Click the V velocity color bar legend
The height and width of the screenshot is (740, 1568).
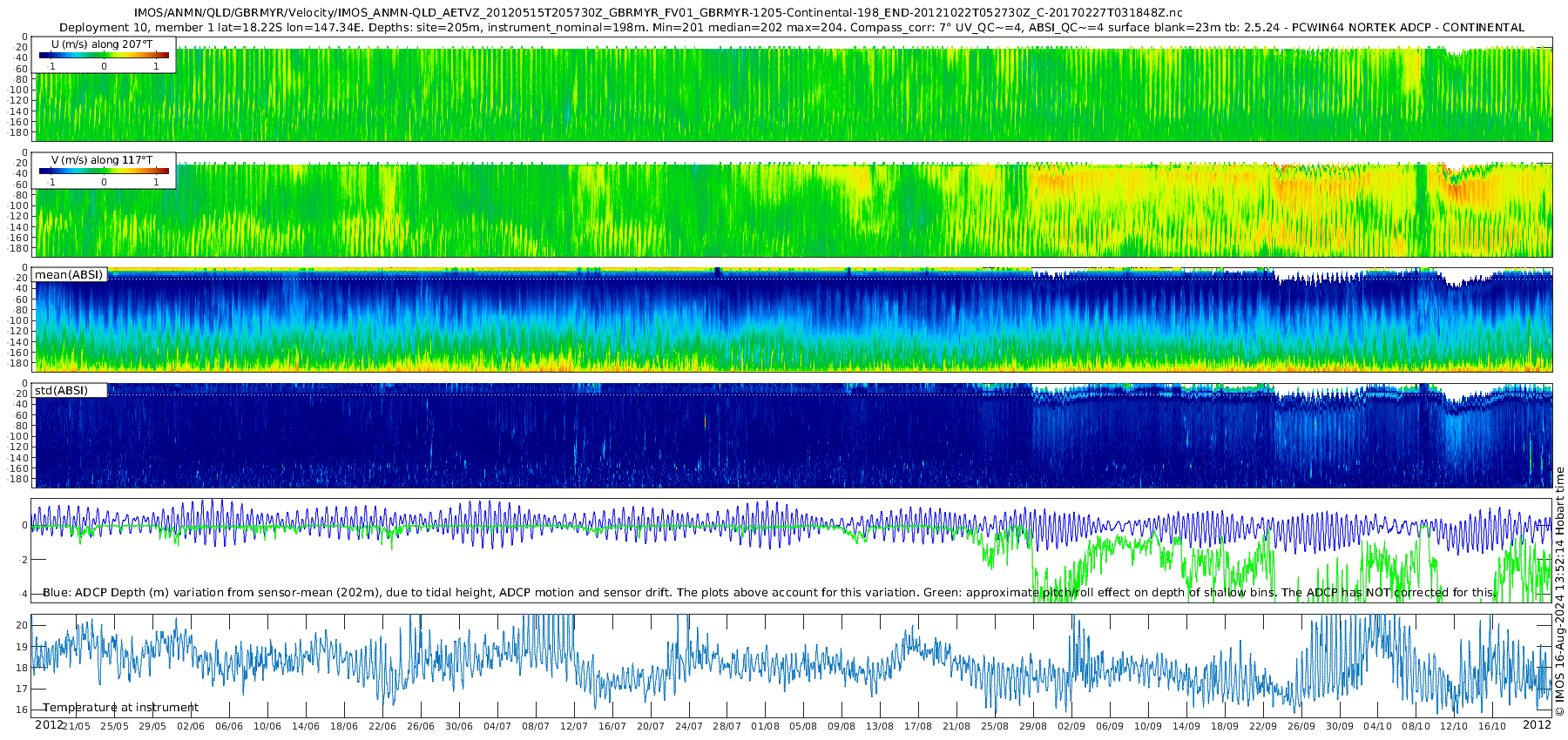tap(104, 171)
